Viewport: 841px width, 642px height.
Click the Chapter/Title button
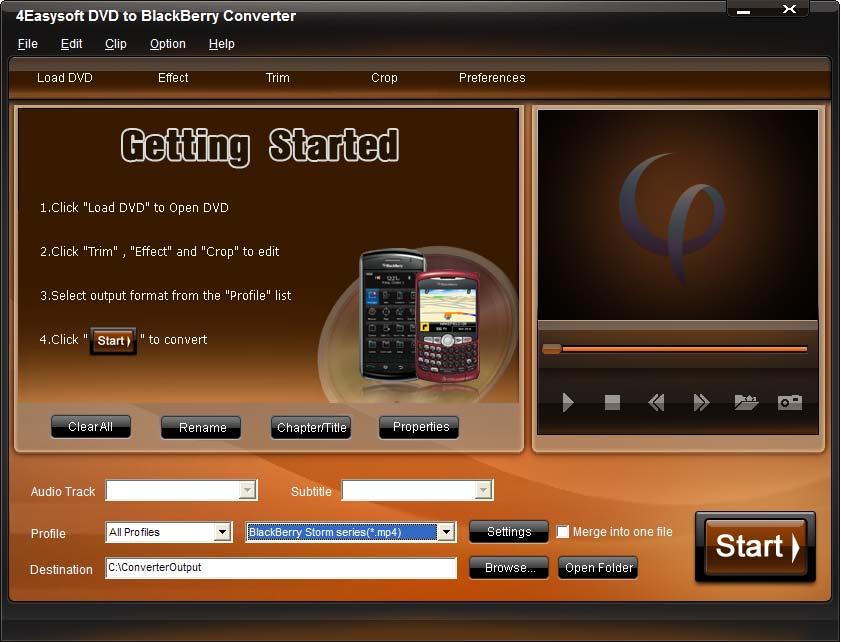click(311, 428)
